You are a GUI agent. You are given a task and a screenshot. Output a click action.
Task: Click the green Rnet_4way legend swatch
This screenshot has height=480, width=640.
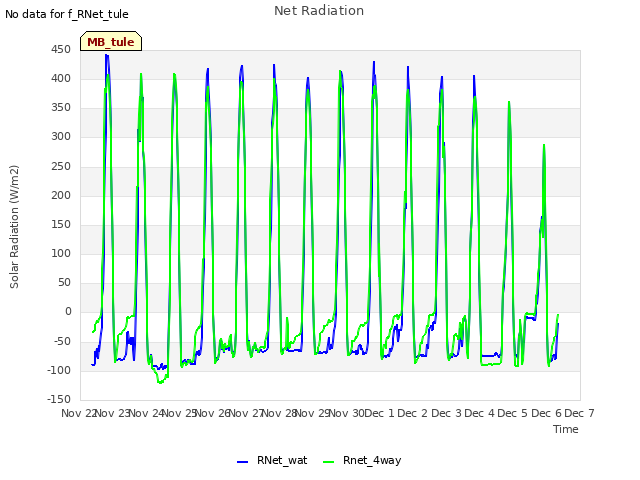[328, 462]
